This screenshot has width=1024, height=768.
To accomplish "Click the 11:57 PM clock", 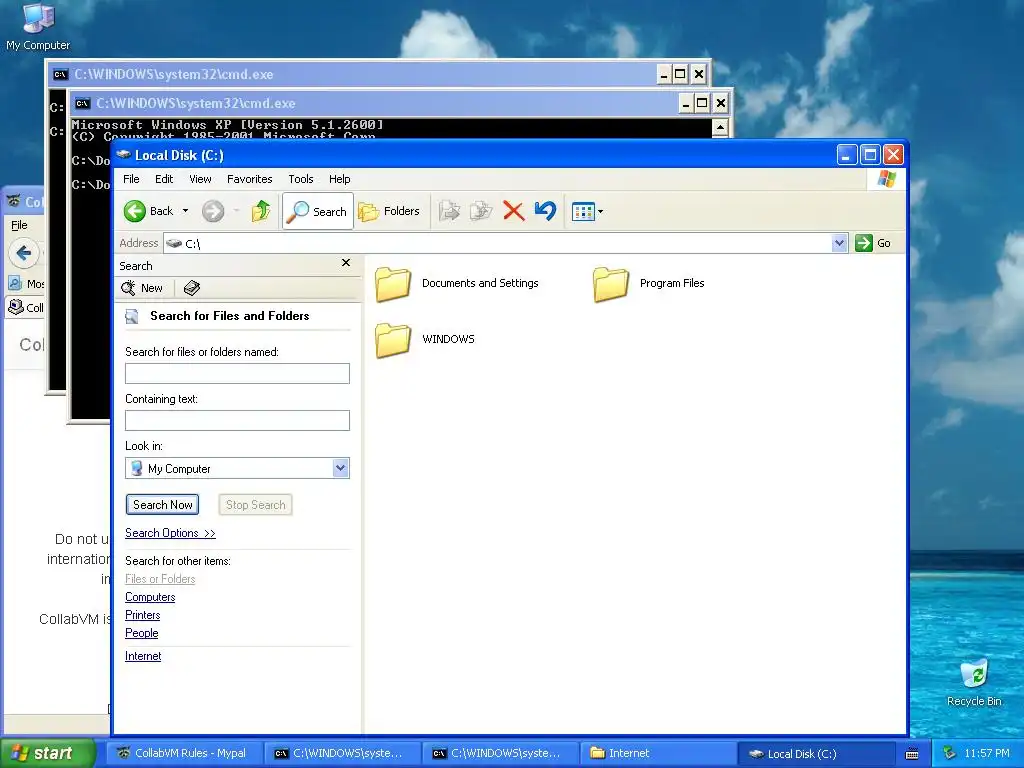I will (x=987, y=753).
